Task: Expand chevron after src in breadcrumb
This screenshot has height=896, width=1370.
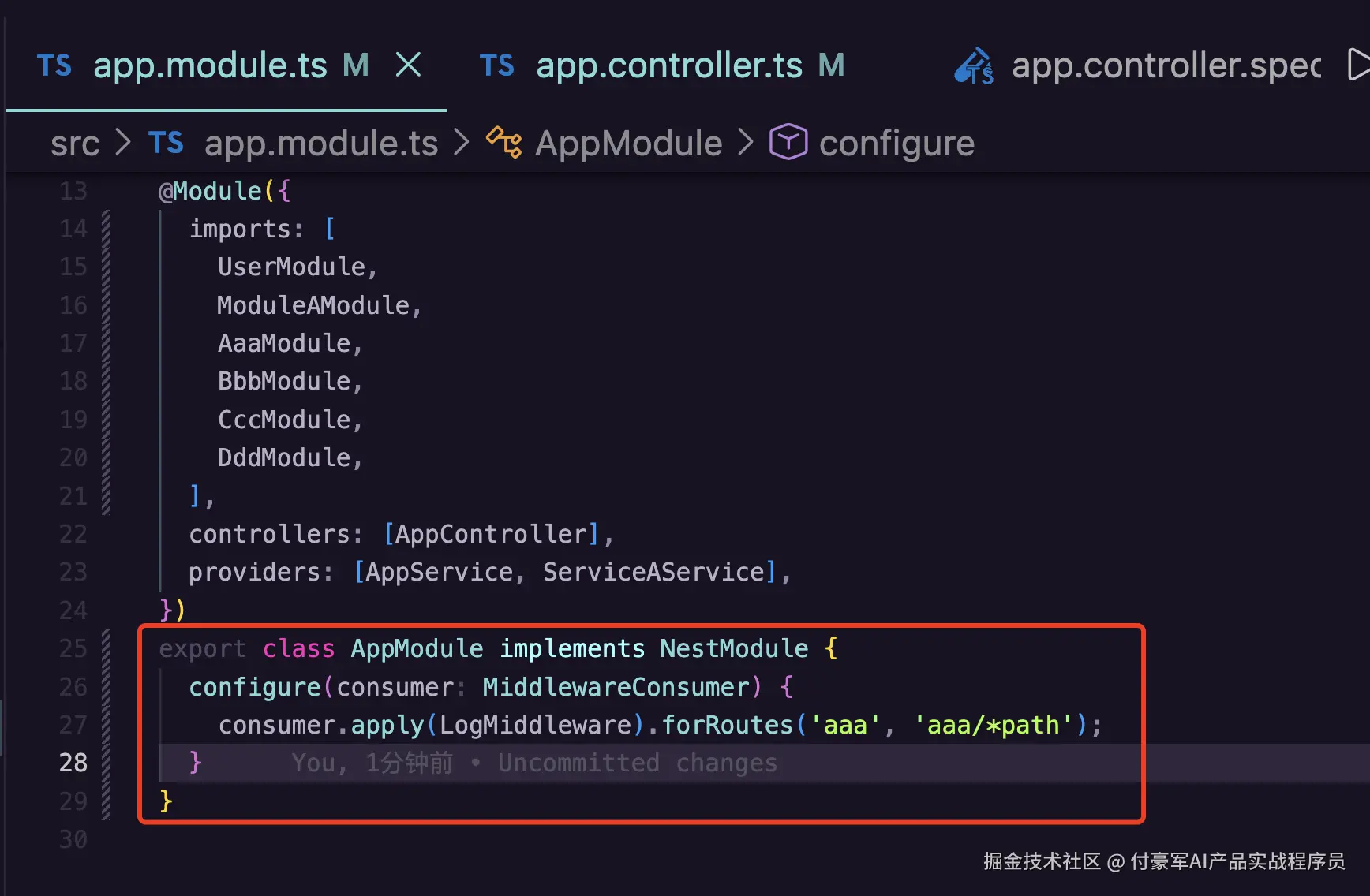Action: 123,143
